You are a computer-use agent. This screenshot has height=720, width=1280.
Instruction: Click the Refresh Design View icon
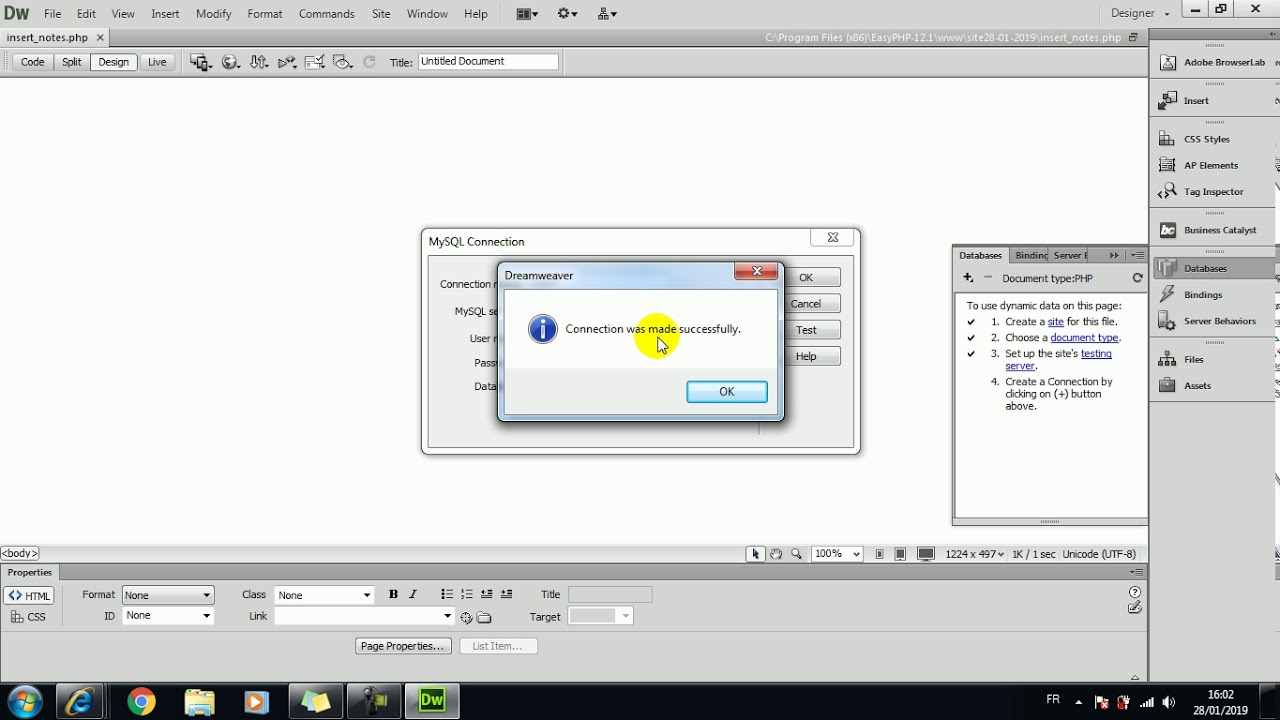coord(369,62)
